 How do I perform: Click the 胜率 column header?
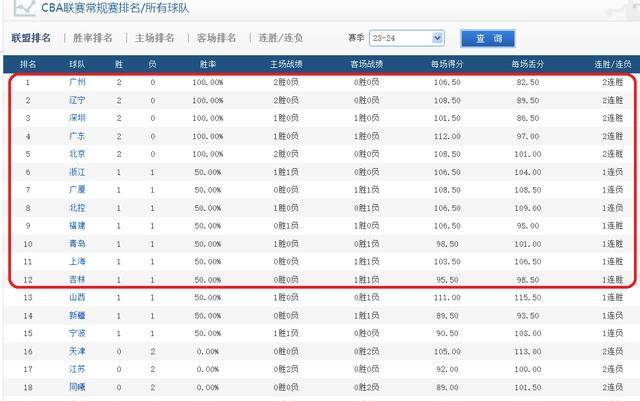[208, 64]
